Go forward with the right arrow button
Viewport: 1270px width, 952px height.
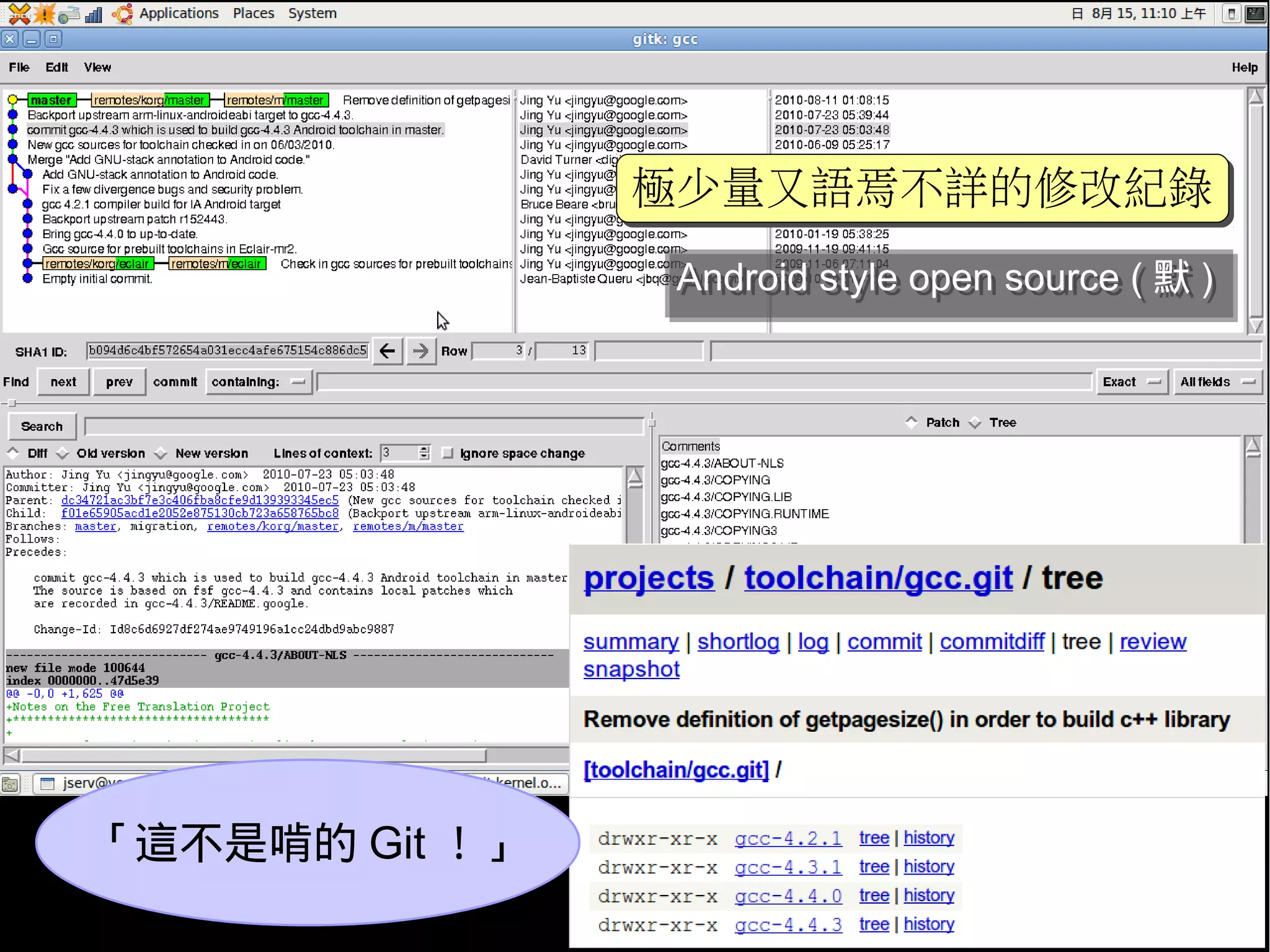coord(420,351)
